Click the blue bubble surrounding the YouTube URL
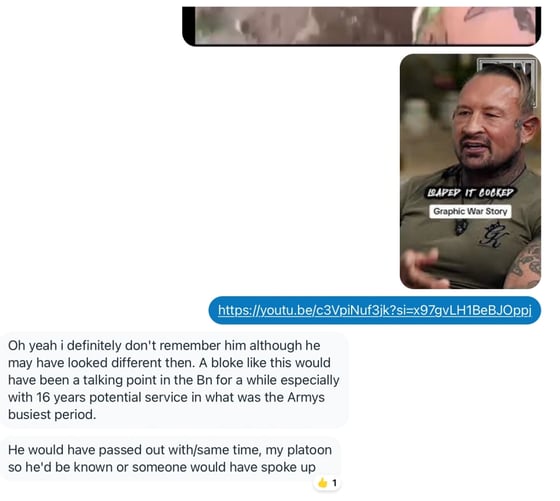The height and width of the screenshot is (501, 560). click(374, 310)
